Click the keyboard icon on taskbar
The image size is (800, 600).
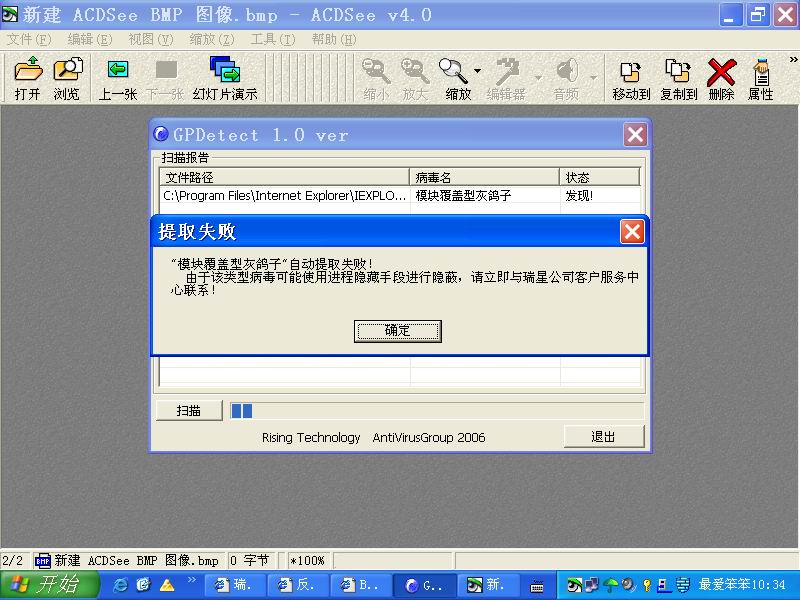pyautogui.click(x=536, y=586)
